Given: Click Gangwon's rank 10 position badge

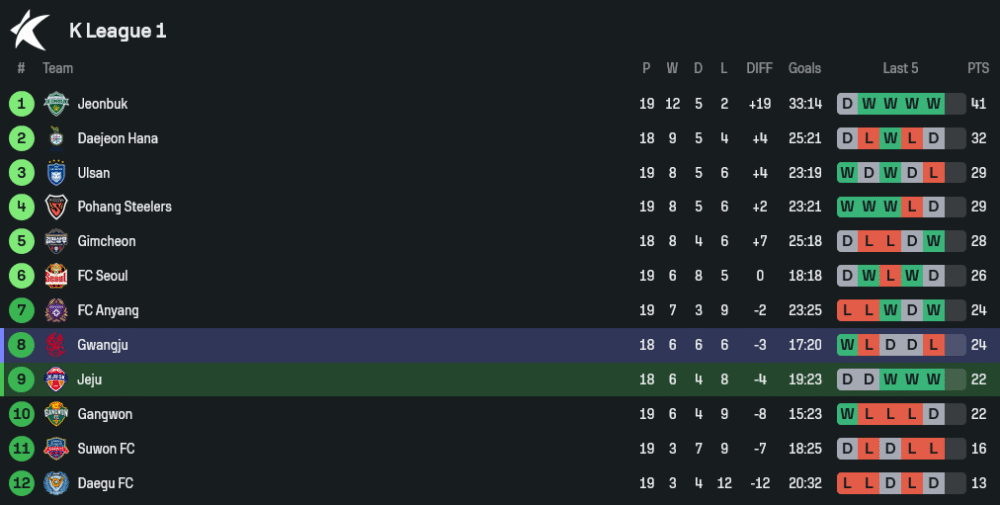Looking at the screenshot, I should pos(21,414).
